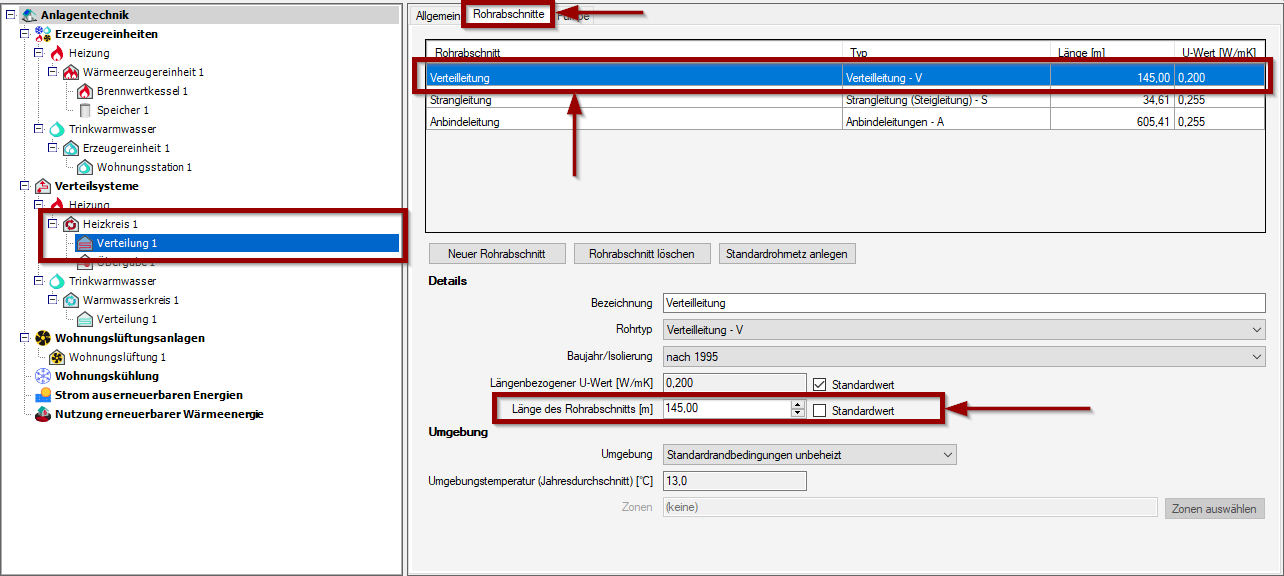Switch to the Rohrabschnitte tab

(x=508, y=15)
